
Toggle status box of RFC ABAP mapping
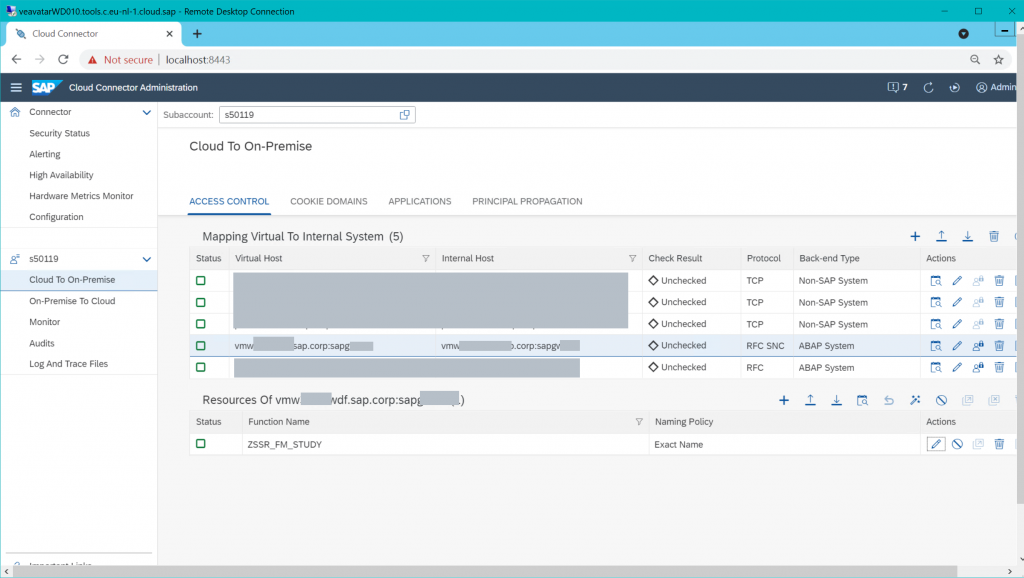[200, 367]
